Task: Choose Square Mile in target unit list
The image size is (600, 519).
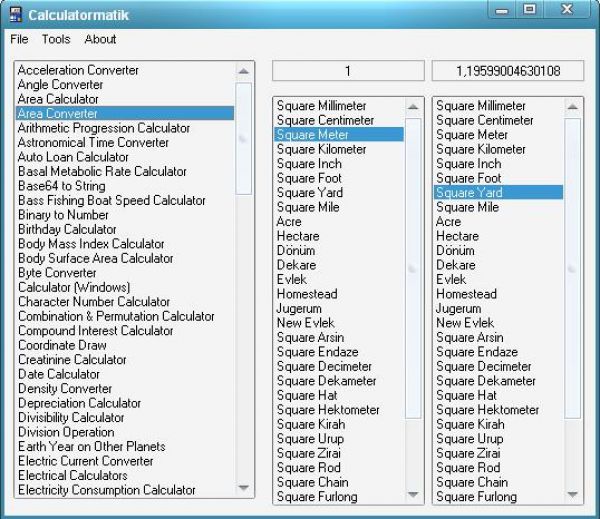Action: click(x=499, y=207)
